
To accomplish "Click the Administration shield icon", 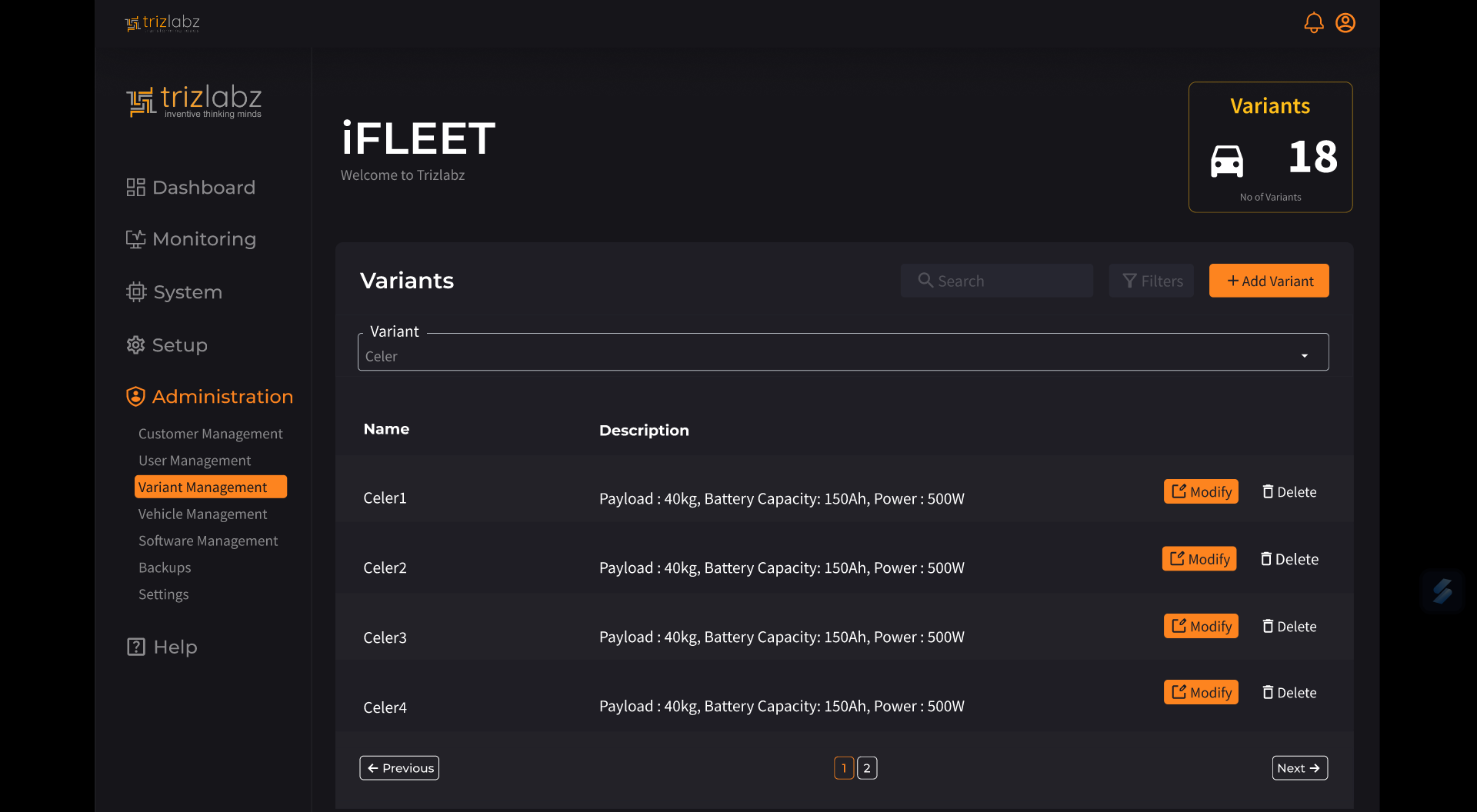I will coord(135,397).
